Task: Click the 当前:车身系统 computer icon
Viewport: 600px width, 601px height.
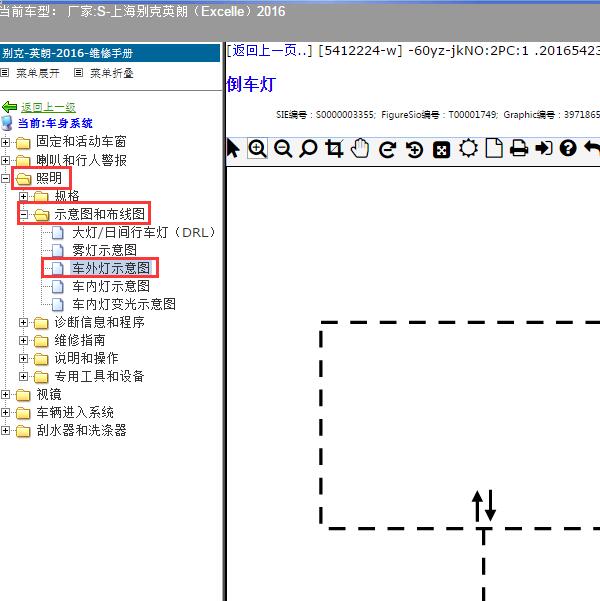Action: pos(7,123)
